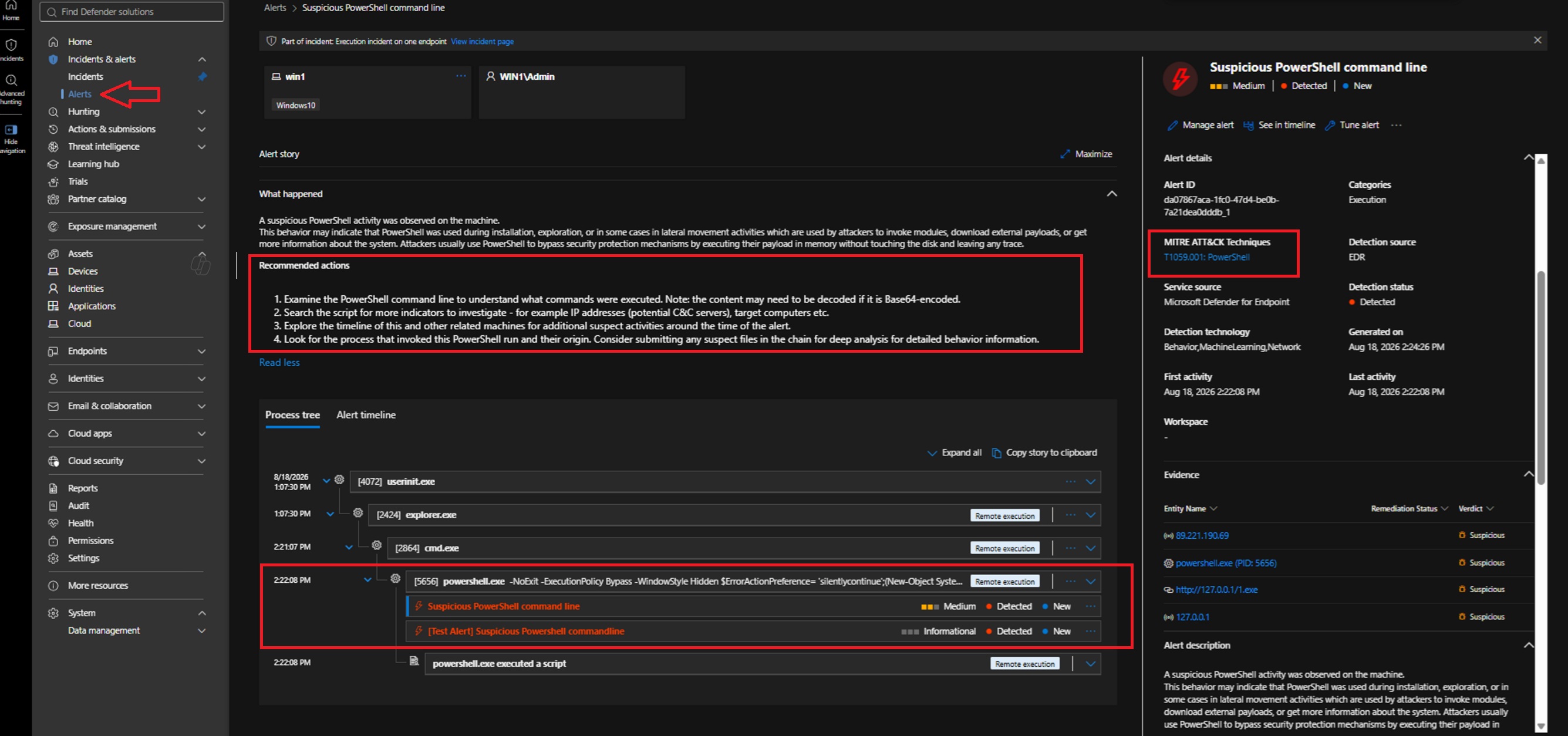Image resolution: width=1568 pixels, height=736 pixels.
Task: Open T1059.001: PowerShell technique link
Action: tap(1206, 257)
